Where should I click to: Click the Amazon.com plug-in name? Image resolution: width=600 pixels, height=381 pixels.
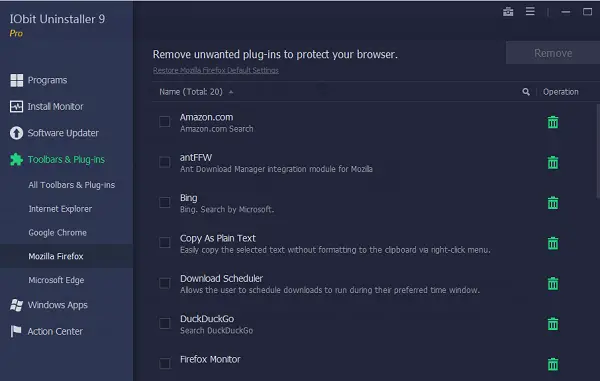207,117
